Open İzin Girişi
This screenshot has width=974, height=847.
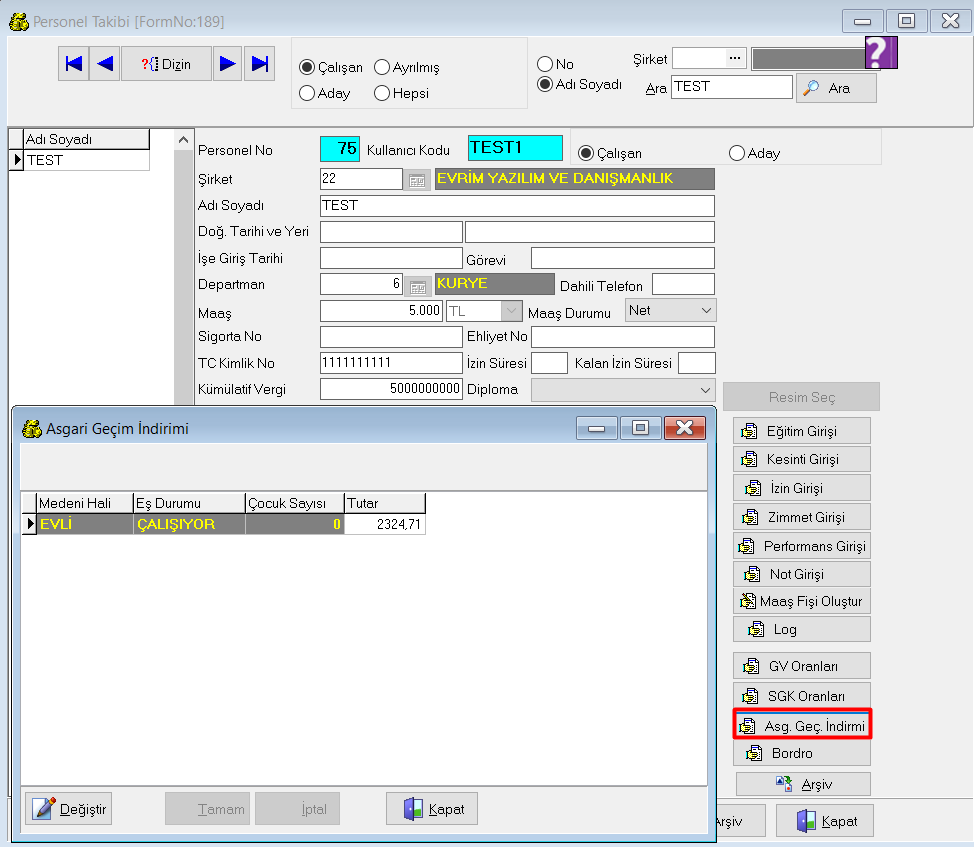[801, 488]
